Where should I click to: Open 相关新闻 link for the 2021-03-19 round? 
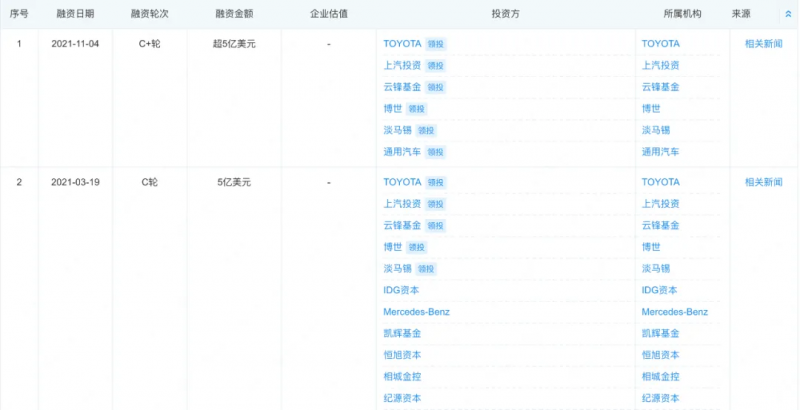(x=763, y=183)
